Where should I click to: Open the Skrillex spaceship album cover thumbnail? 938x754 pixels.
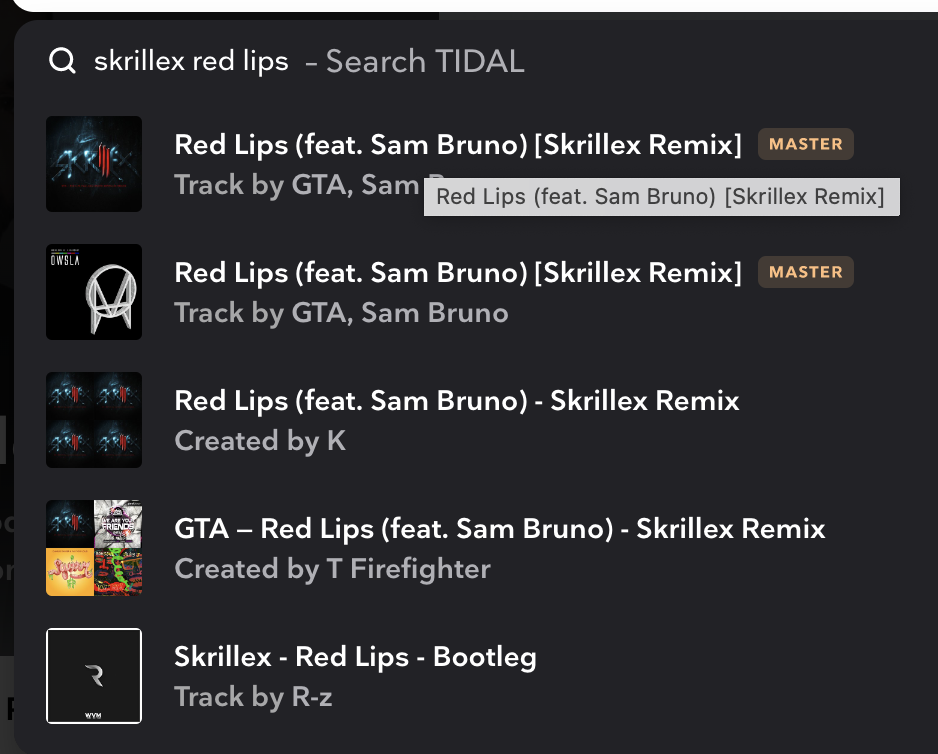click(94, 164)
